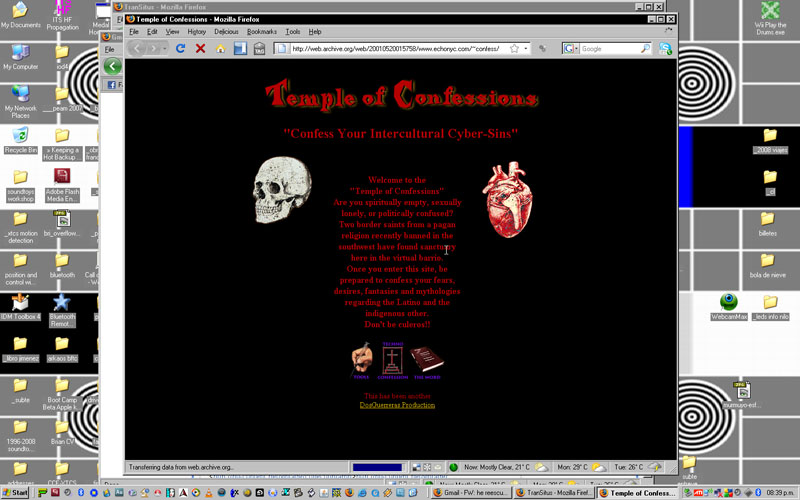The image size is (800, 500).
Task: Open The Word red book icon
Action: click(x=425, y=360)
